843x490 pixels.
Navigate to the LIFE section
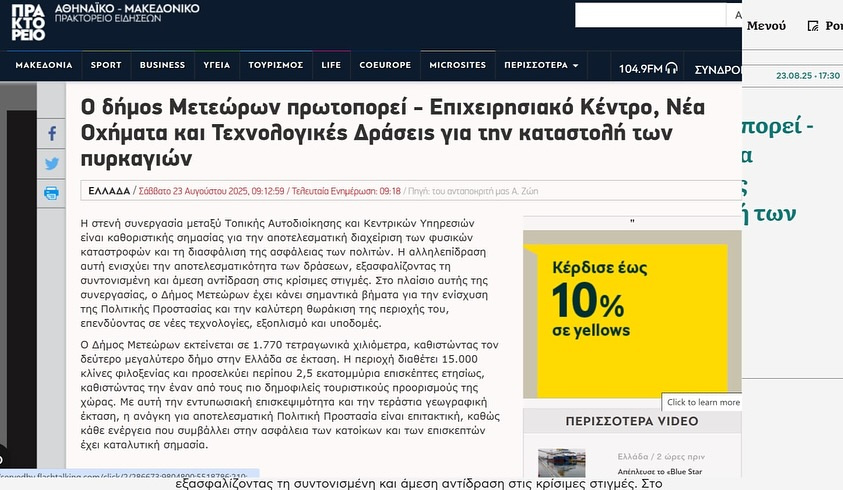click(x=331, y=66)
